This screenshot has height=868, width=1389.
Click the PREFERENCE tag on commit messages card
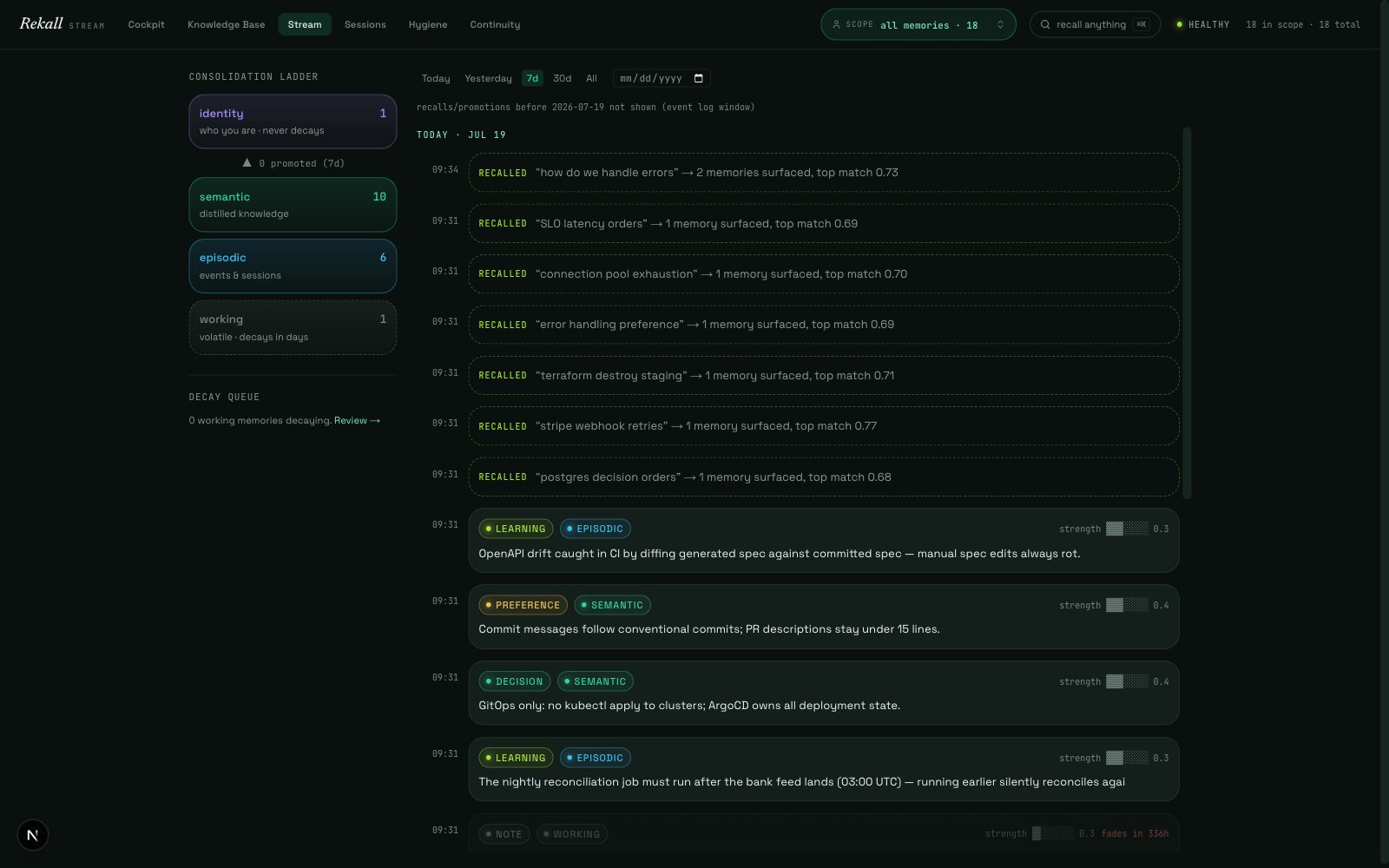click(523, 605)
